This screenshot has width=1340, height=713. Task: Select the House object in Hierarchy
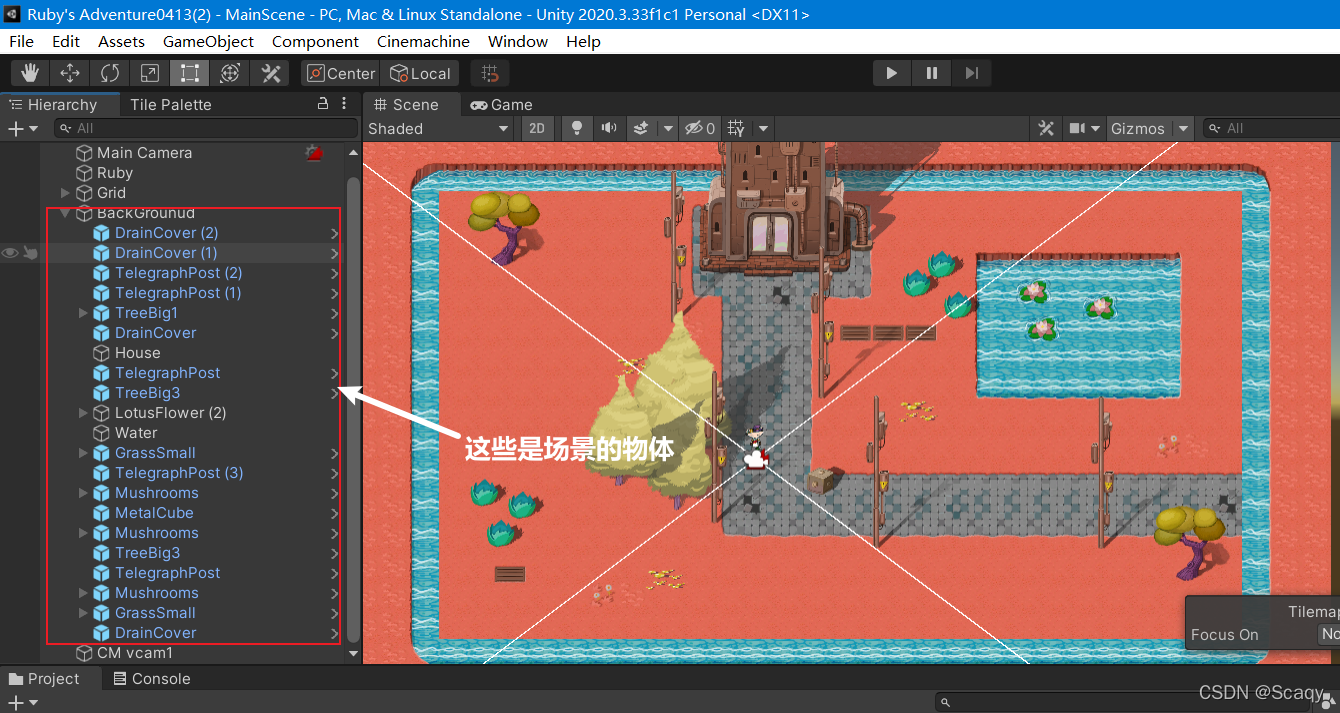coord(137,353)
